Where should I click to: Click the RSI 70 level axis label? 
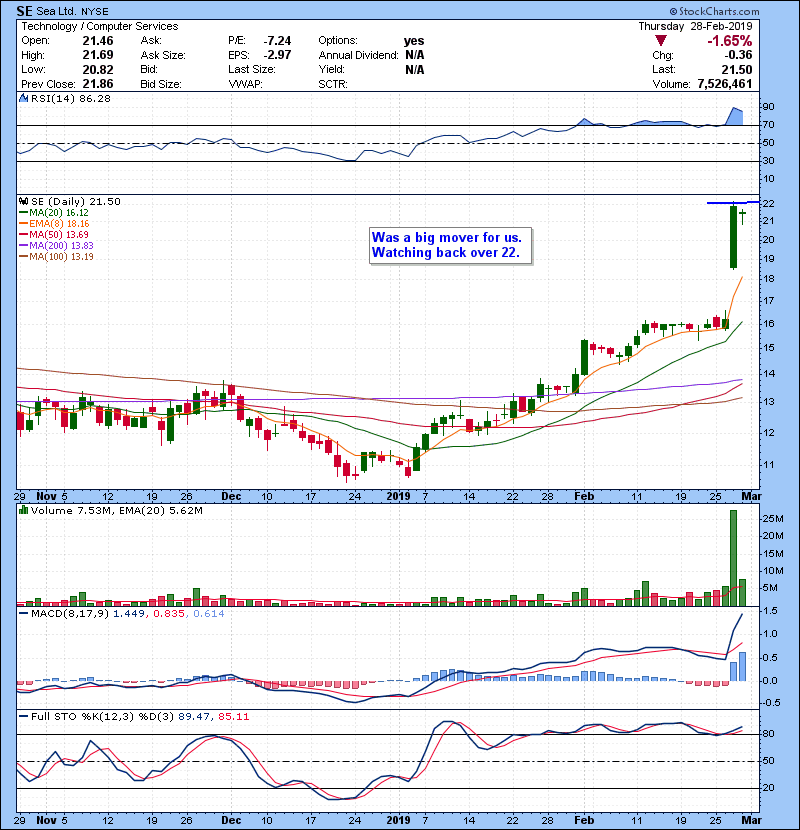768,125
